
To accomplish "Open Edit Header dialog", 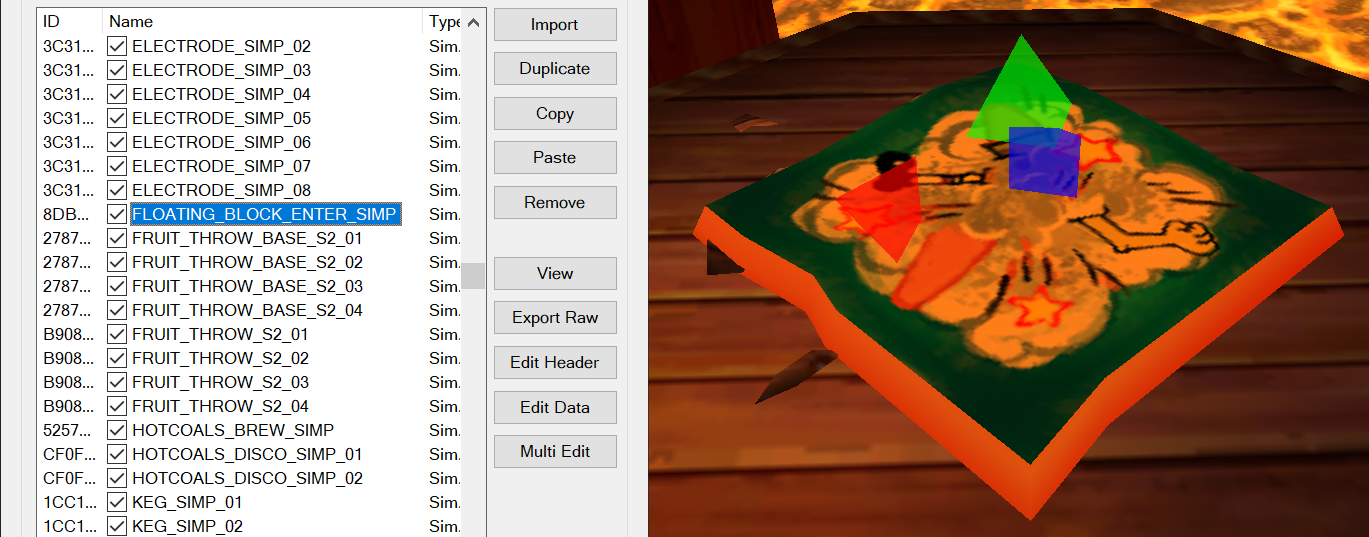I will coord(555,362).
